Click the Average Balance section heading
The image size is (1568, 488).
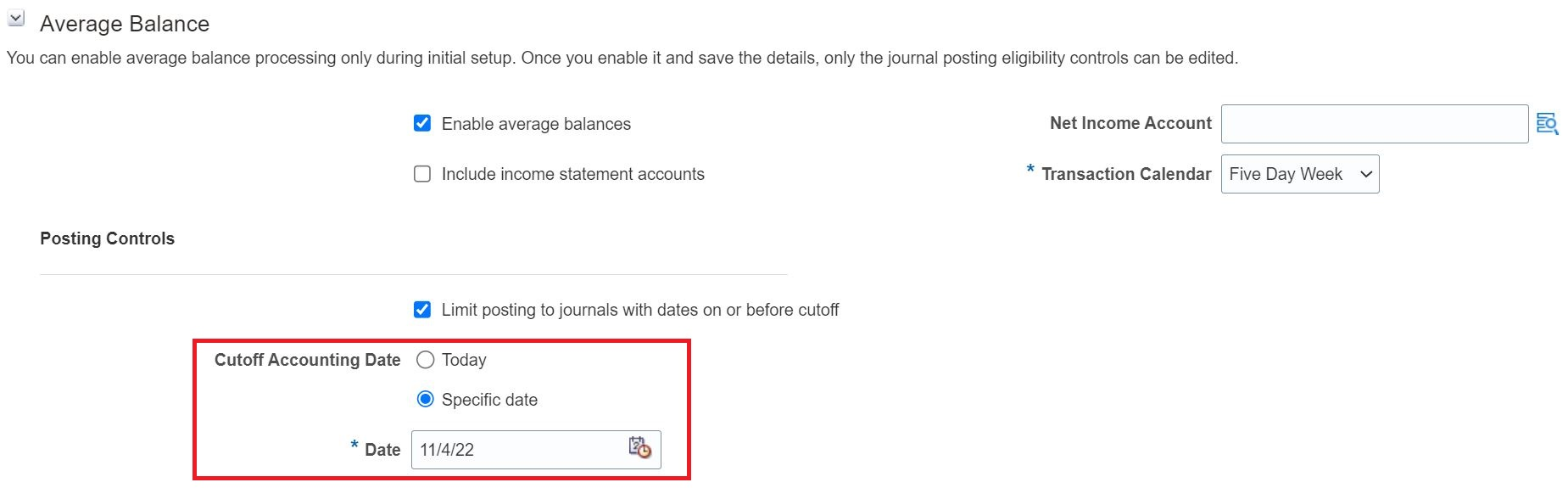(x=125, y=24)
